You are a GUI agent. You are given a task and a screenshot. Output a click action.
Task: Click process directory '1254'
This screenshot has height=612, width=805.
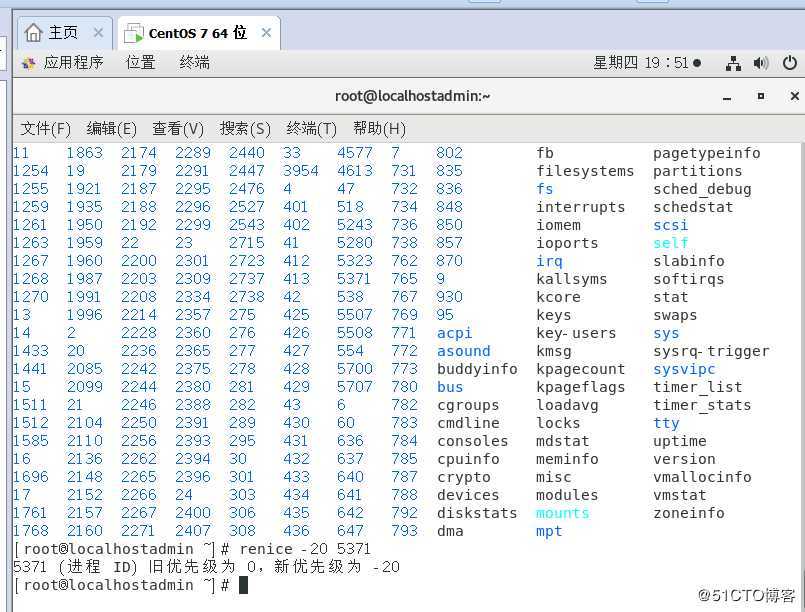(x=31, y=171)
